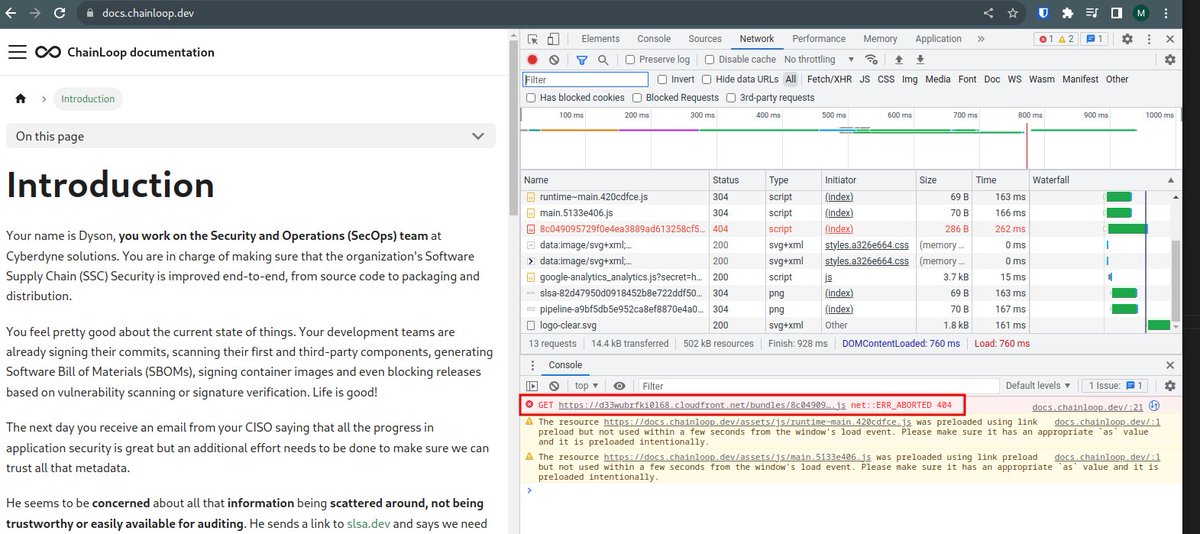
Task: Activate the inspect element picker icon
Action: 533,39
